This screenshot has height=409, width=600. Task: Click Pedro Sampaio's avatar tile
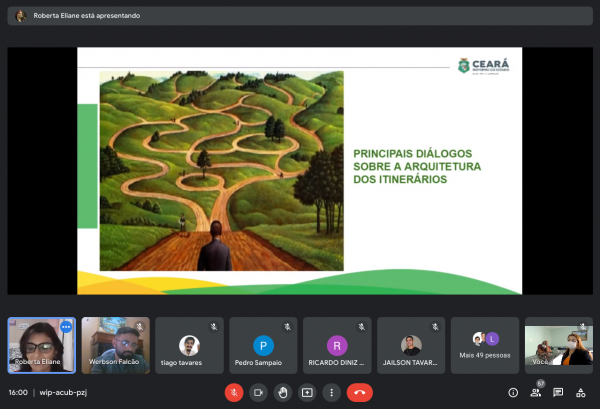(x=263, y=346)
